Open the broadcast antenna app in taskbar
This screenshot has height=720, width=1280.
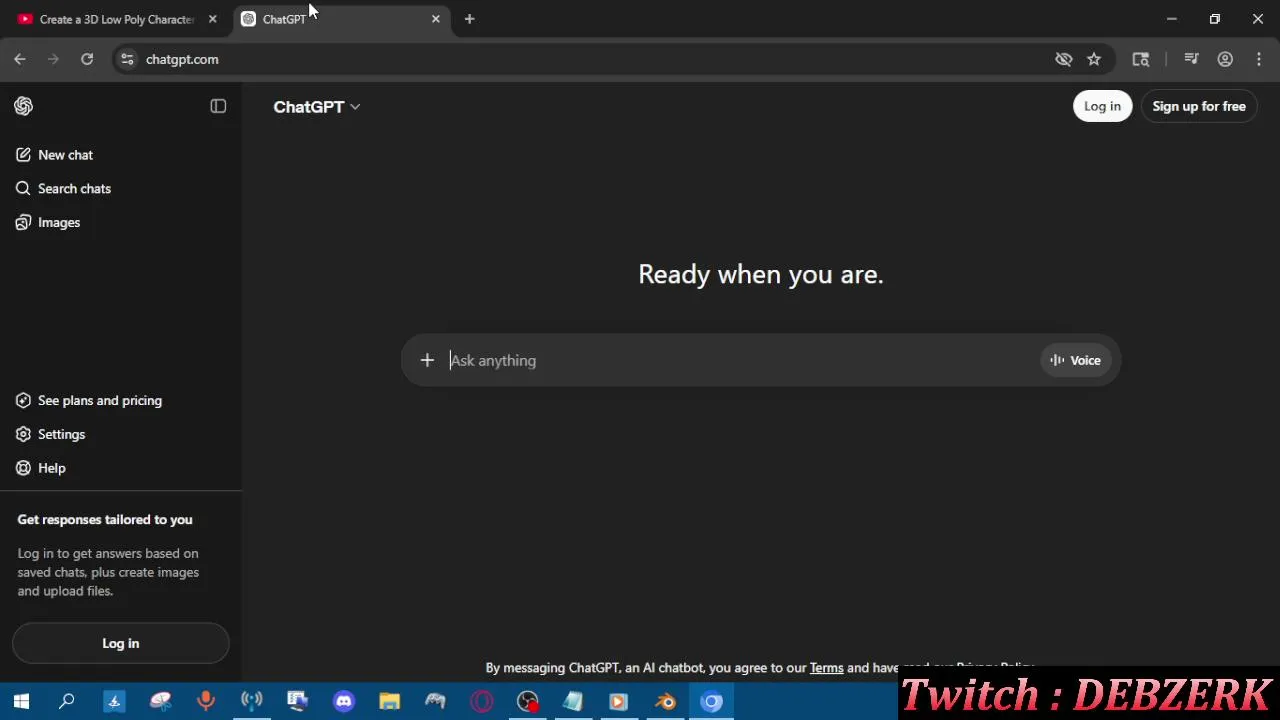point(251,701)
